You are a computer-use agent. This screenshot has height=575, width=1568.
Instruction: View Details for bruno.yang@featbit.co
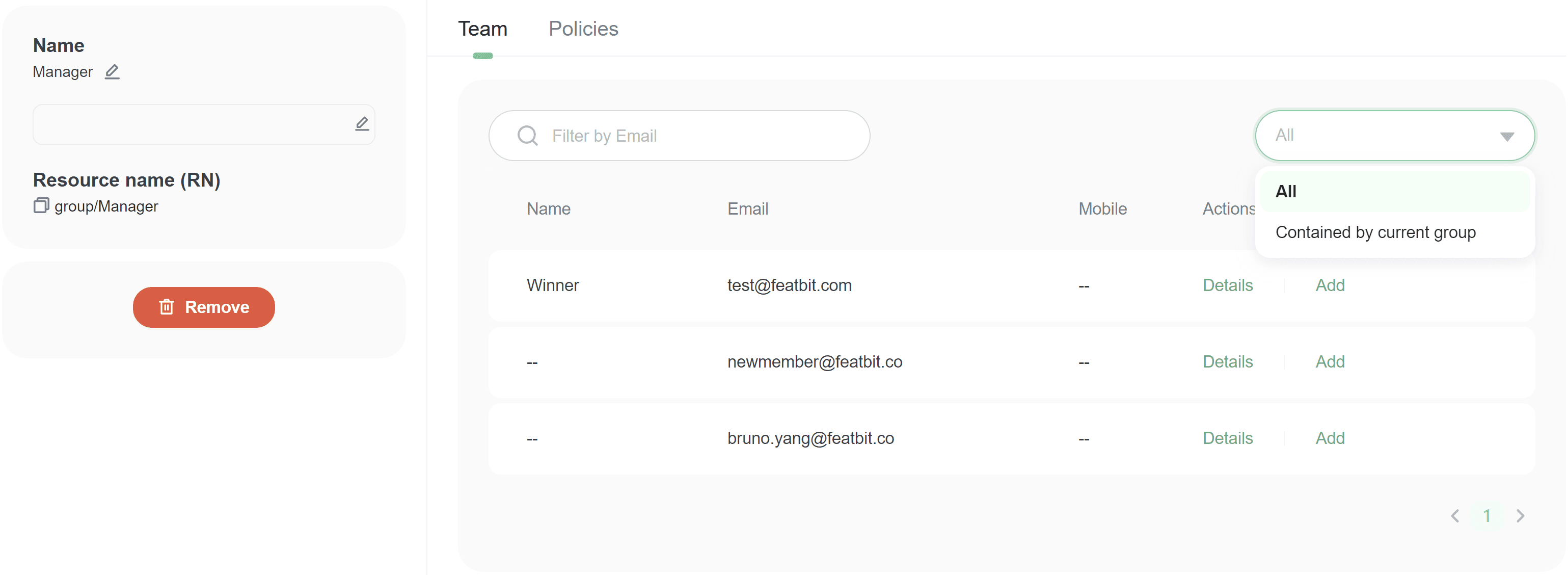[x=1227, y=438]
